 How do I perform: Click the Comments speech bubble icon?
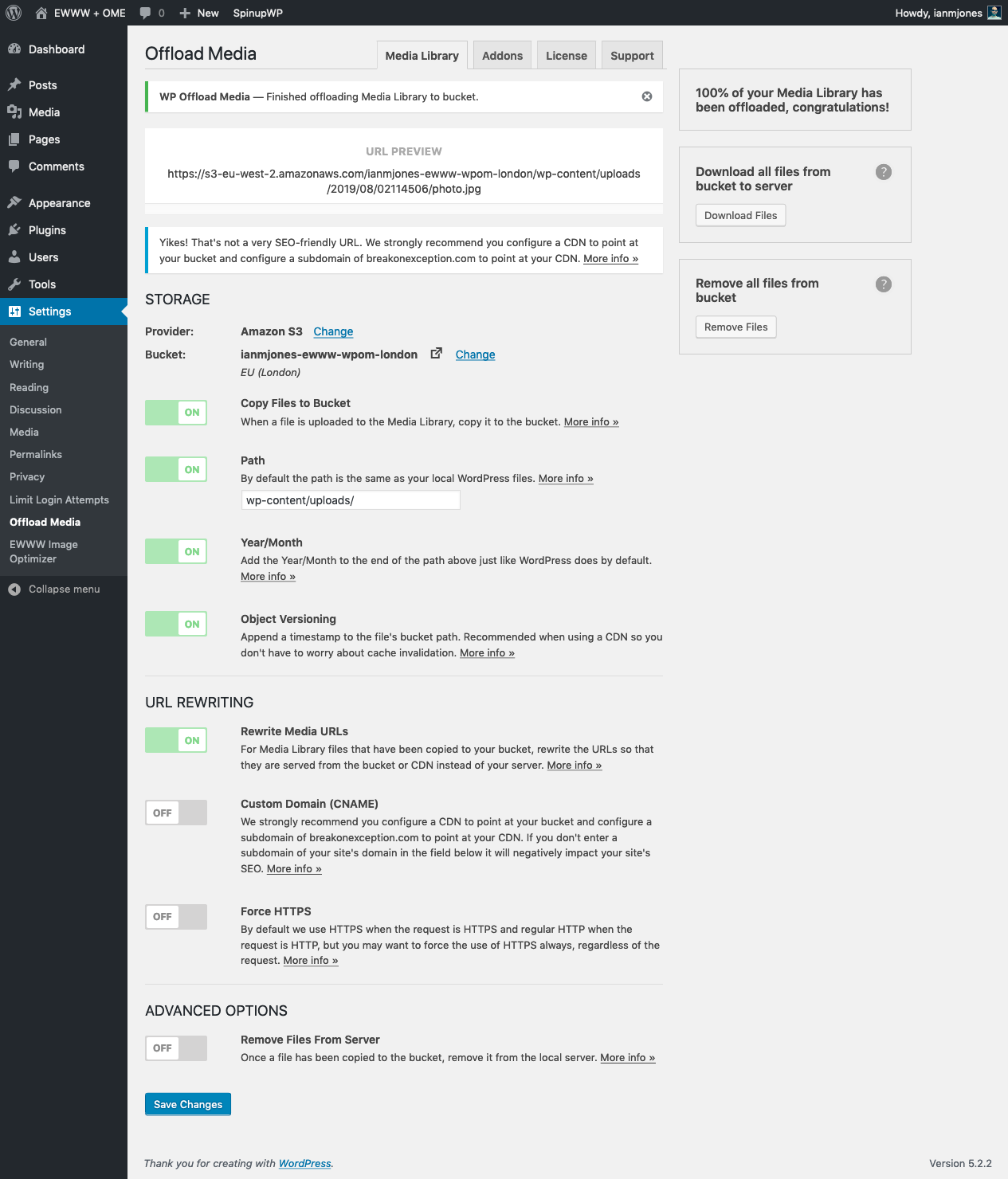14,166
